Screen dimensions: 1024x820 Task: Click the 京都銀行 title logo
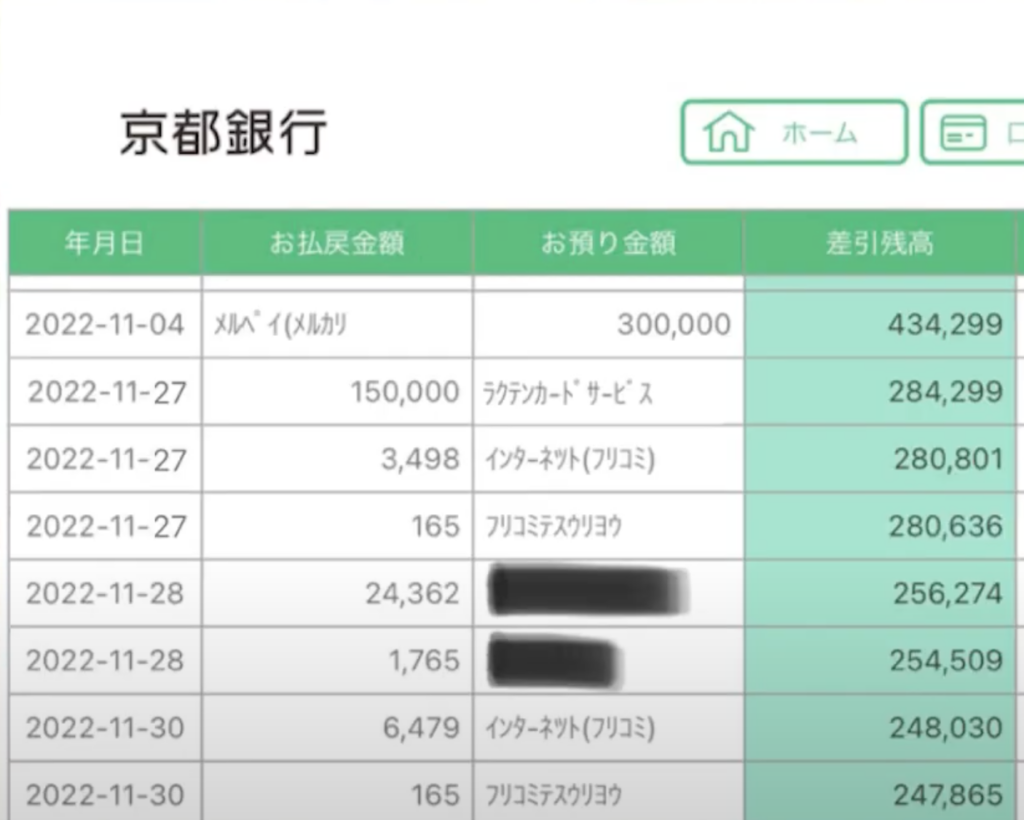pyautogui.click(x=223, y=133)
